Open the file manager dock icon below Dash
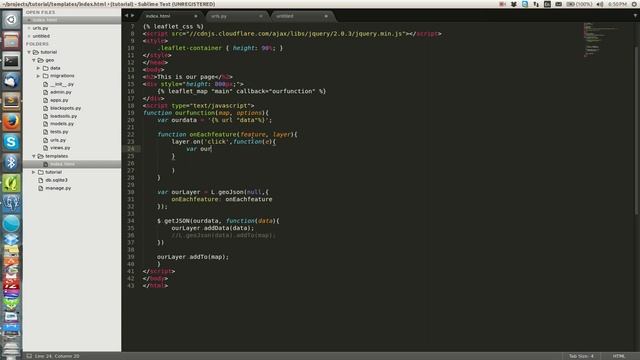Image resolution: width=640 pixels, height=360 pixels. tap(11, 40)
